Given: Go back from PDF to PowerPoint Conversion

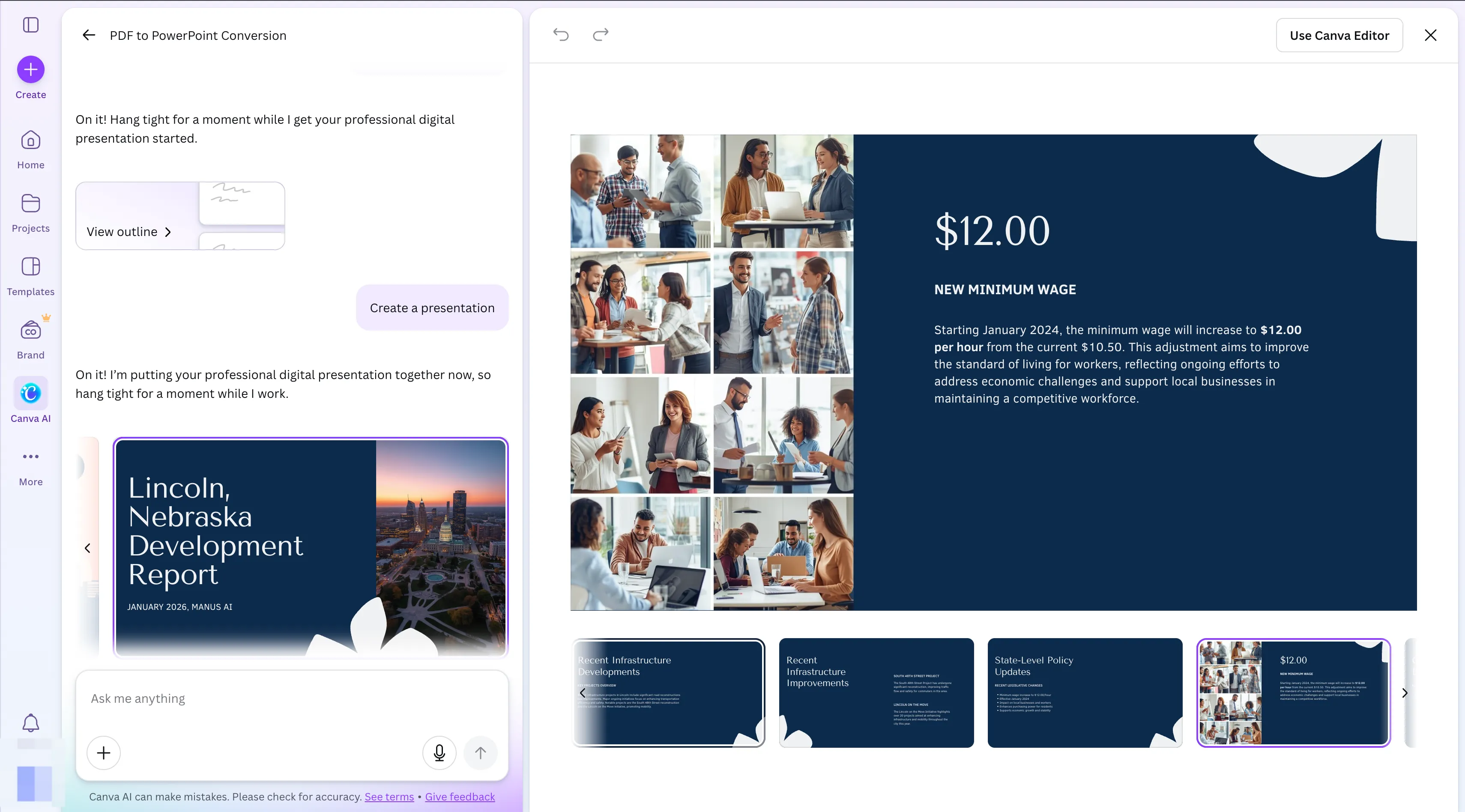Looking at the screenshot, I should point(89,35).
